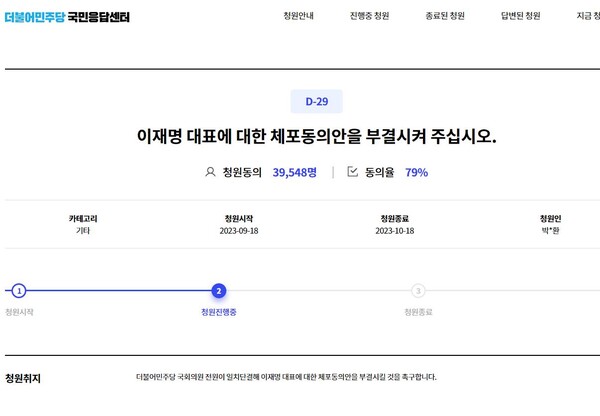Click the checkmark icon beside 동의율
600x416 pixels.
pyautogui.click(x=352, y=172)
